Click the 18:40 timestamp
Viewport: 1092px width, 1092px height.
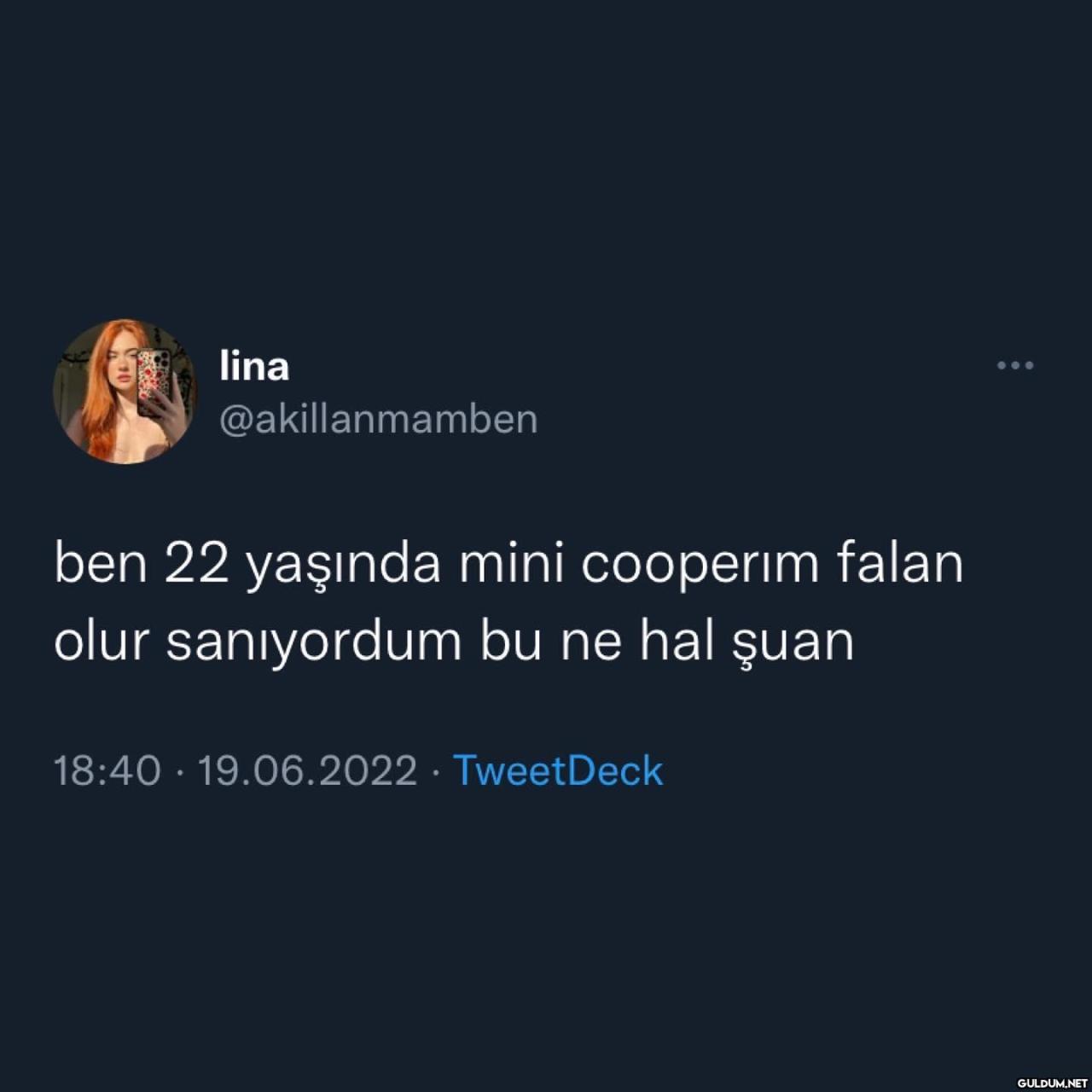point(107,770)
